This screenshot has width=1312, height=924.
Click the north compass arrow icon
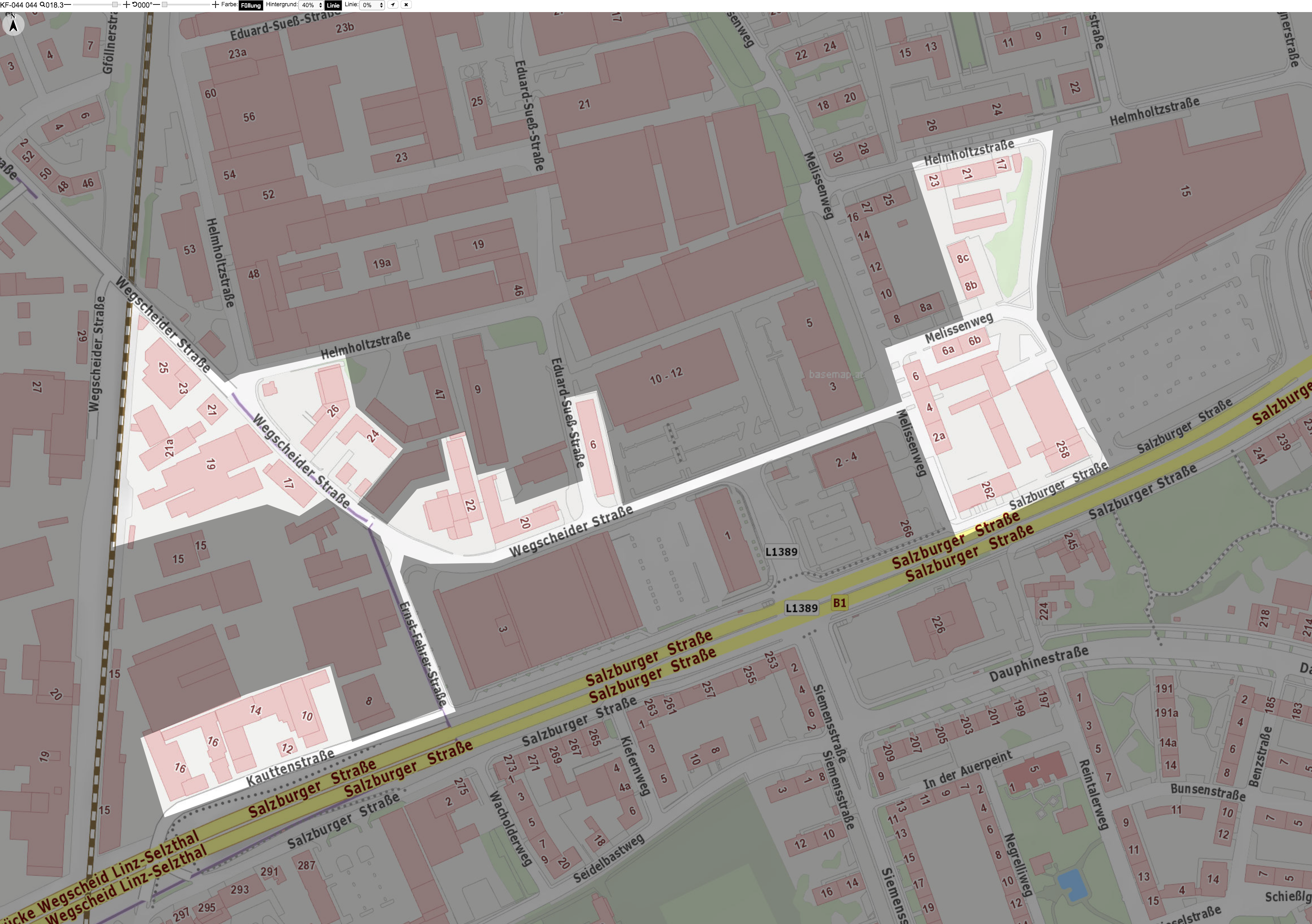coord(13,25)
